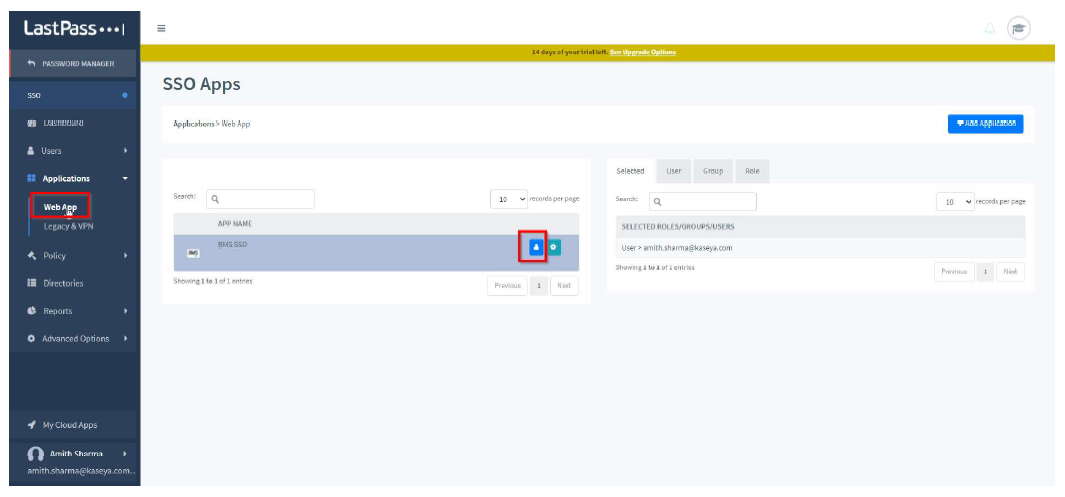The image size is (1065, 497).
Task: Click the Directories list icon
Action: (x=31, y=283)
